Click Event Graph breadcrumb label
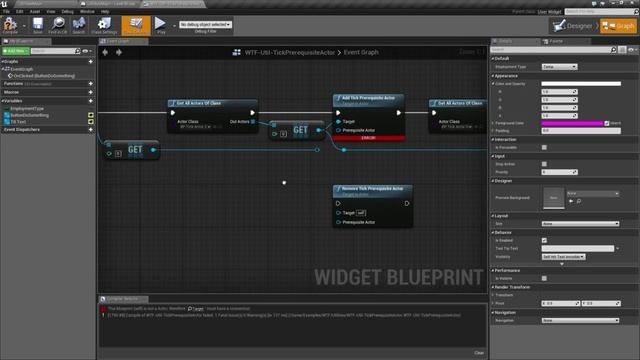 tap(361, 52)
